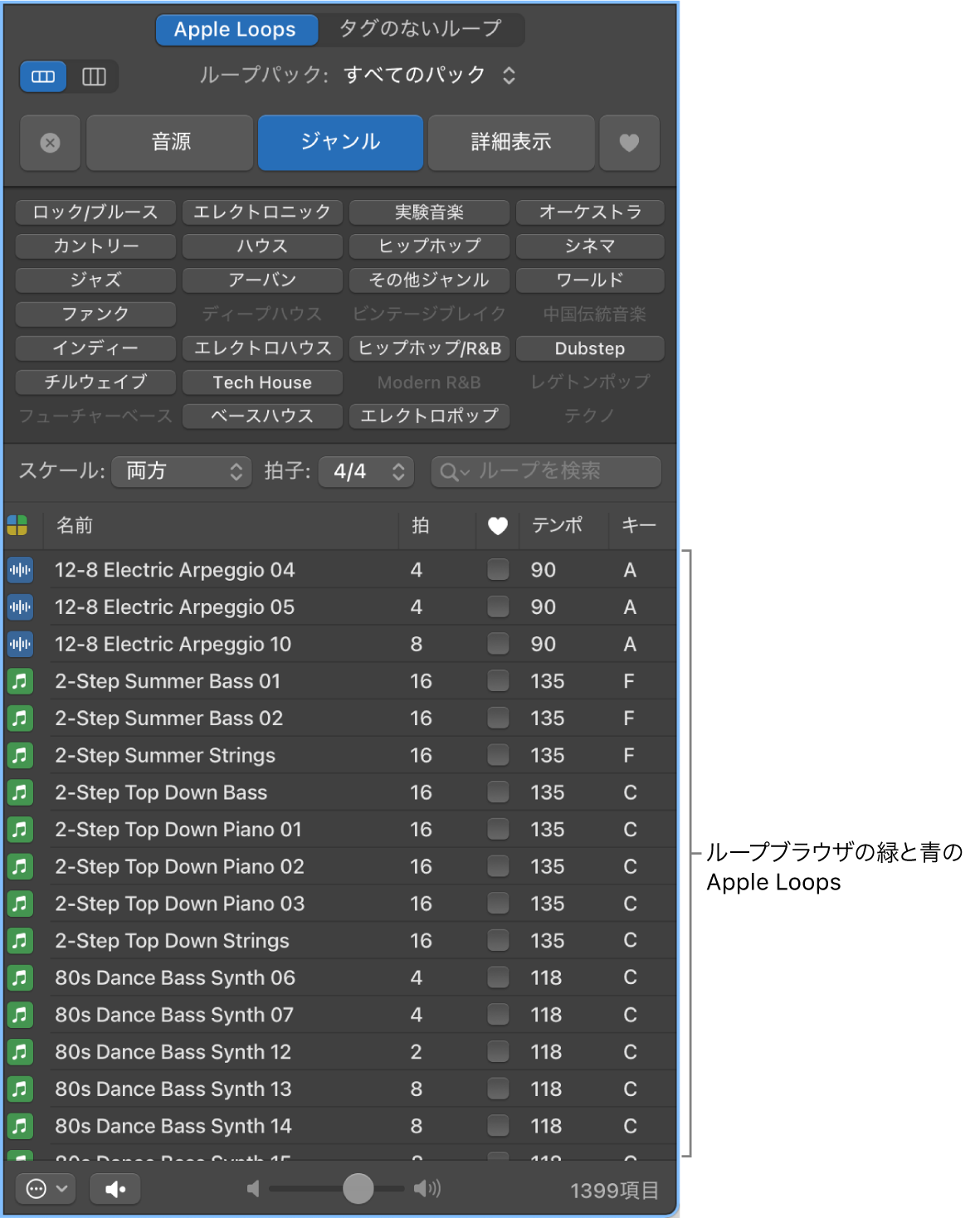The width and height of the screenshot is (980, 1218).
Task: Select the タグのないループ tab
Action: click(420, 30)
